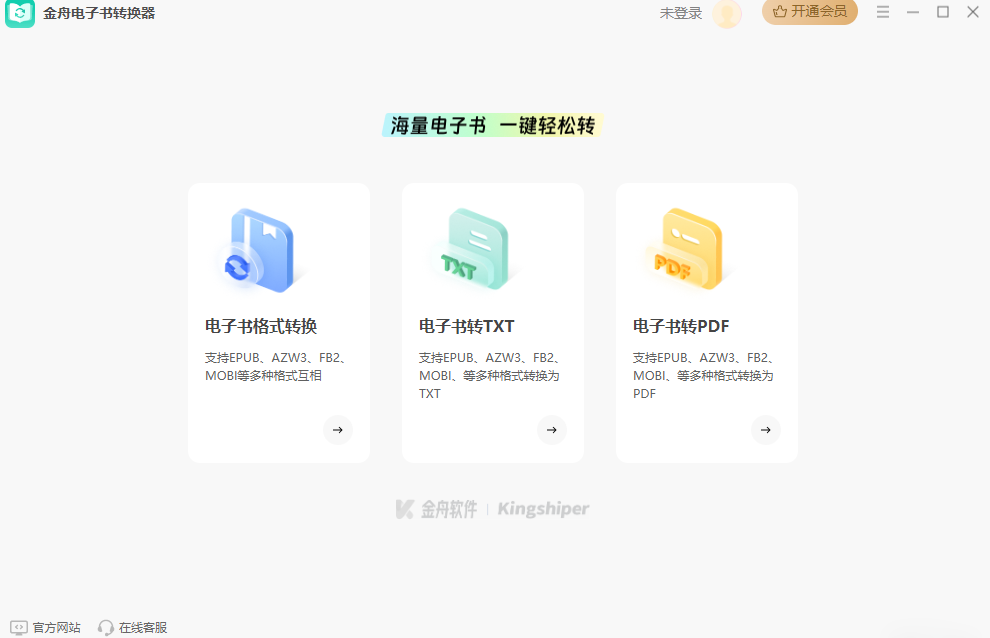Open 电子书格式转换 with its arrow button
The height and width of the screenshot is (638, 990).
(338, 430)
